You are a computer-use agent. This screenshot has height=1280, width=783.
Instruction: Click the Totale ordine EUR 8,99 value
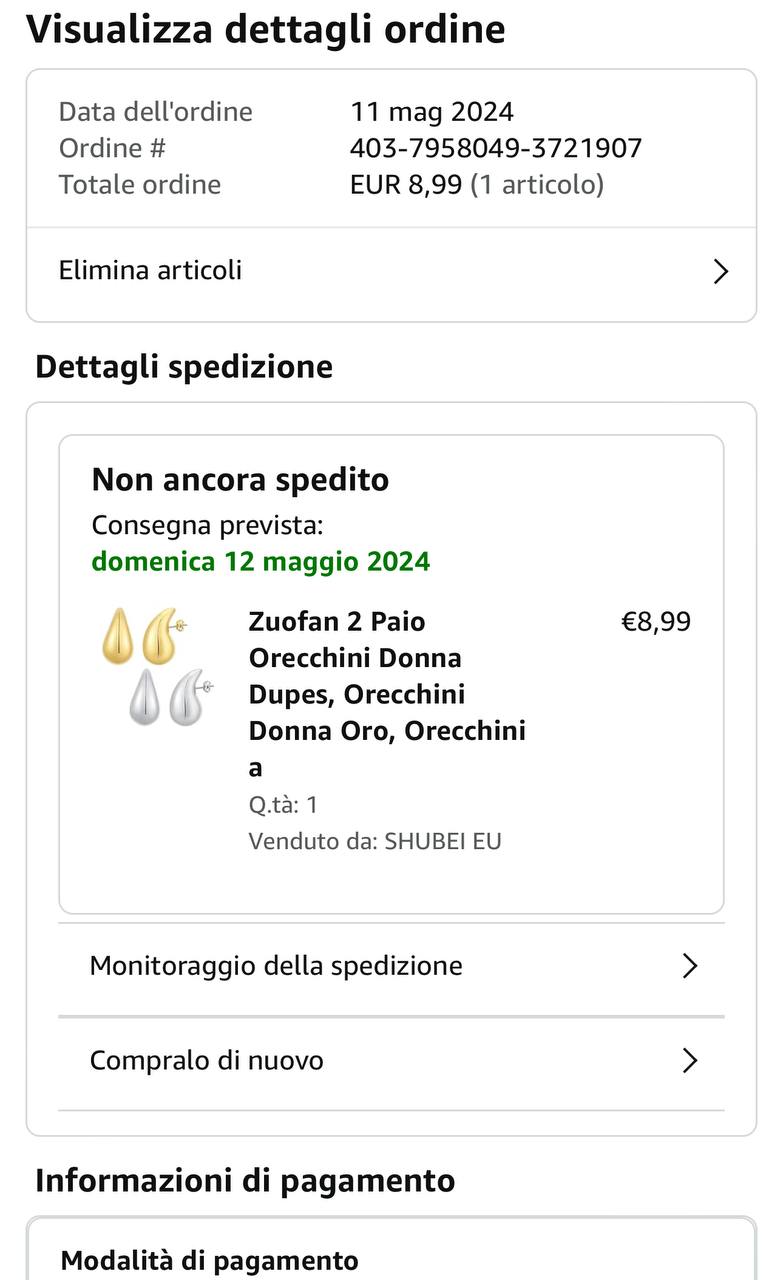click(x=476, y=185)
